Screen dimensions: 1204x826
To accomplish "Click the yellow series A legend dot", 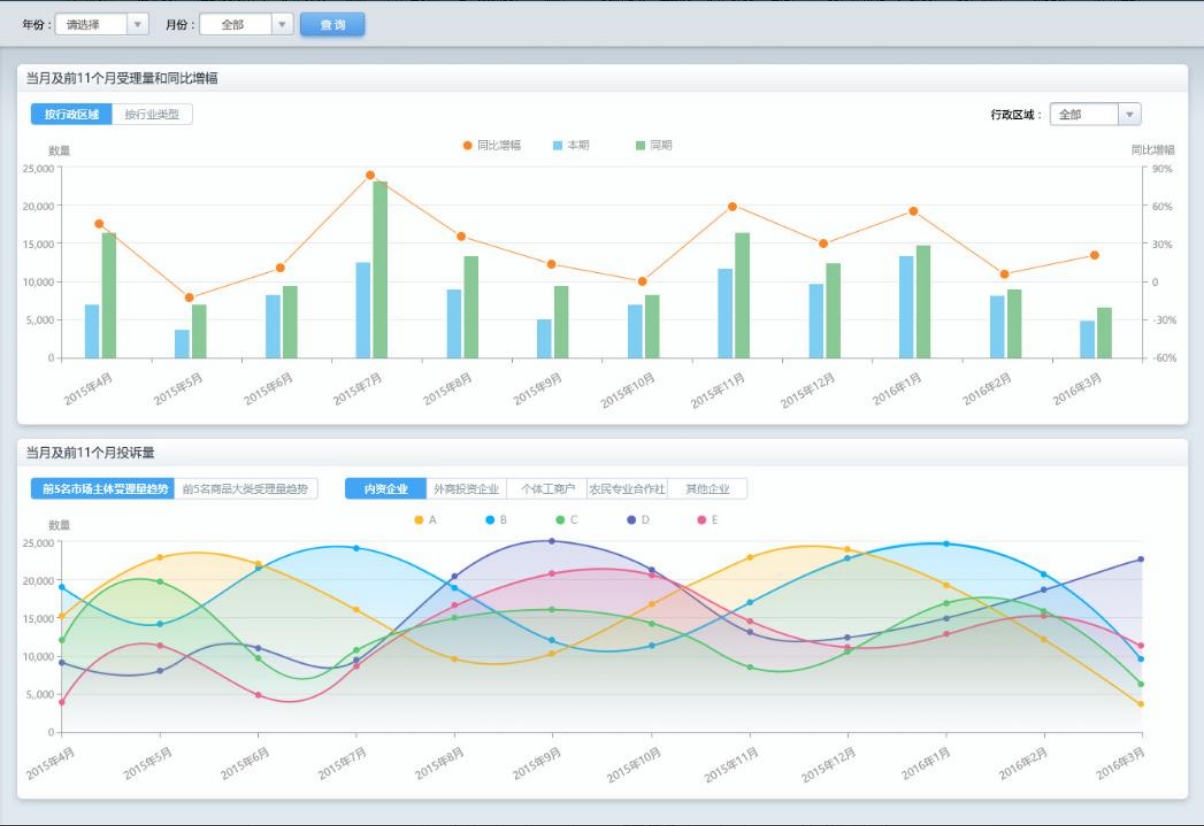I will point(419,520).
